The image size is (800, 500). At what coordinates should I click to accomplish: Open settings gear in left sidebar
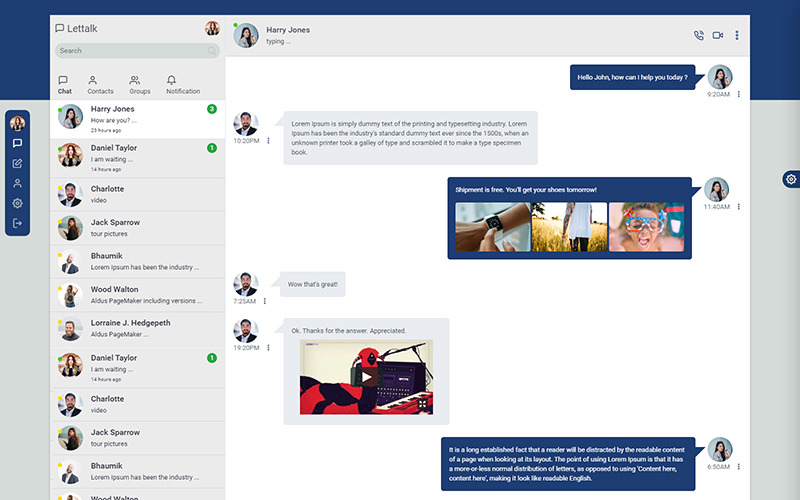pyautogui.click(x=17, y=203)
